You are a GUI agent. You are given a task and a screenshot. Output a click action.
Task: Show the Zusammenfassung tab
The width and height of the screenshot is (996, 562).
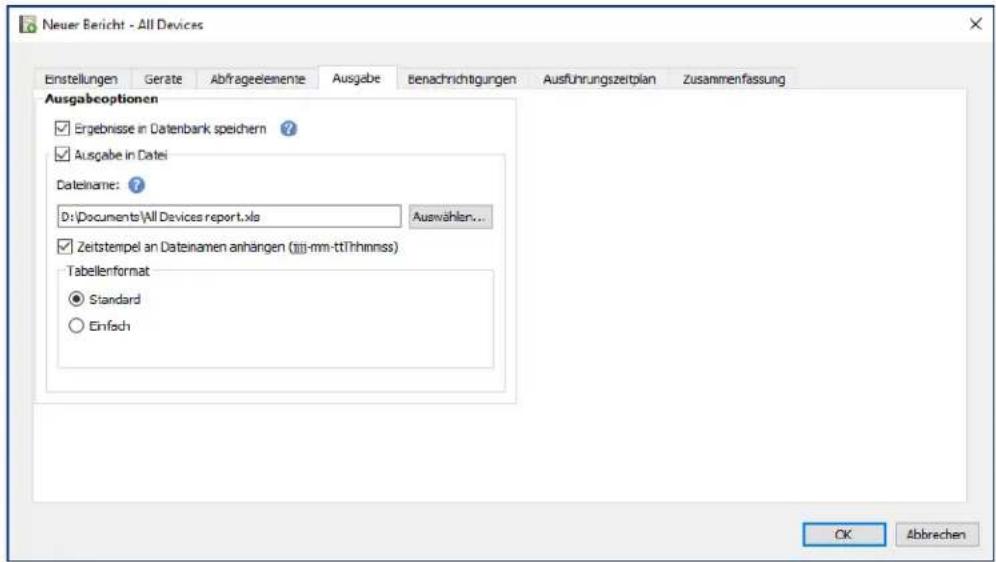tap(734, 79)
